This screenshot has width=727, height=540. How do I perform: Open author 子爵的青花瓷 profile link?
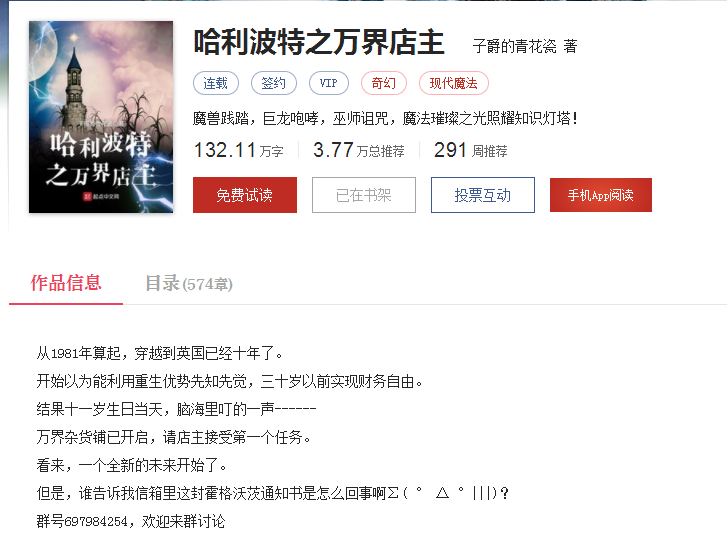(514, 46)
